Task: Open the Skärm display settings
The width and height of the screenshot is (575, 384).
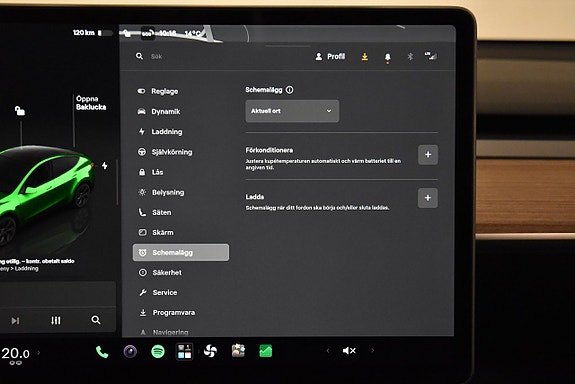Action: pyautogui.click(x=155, y=232)
